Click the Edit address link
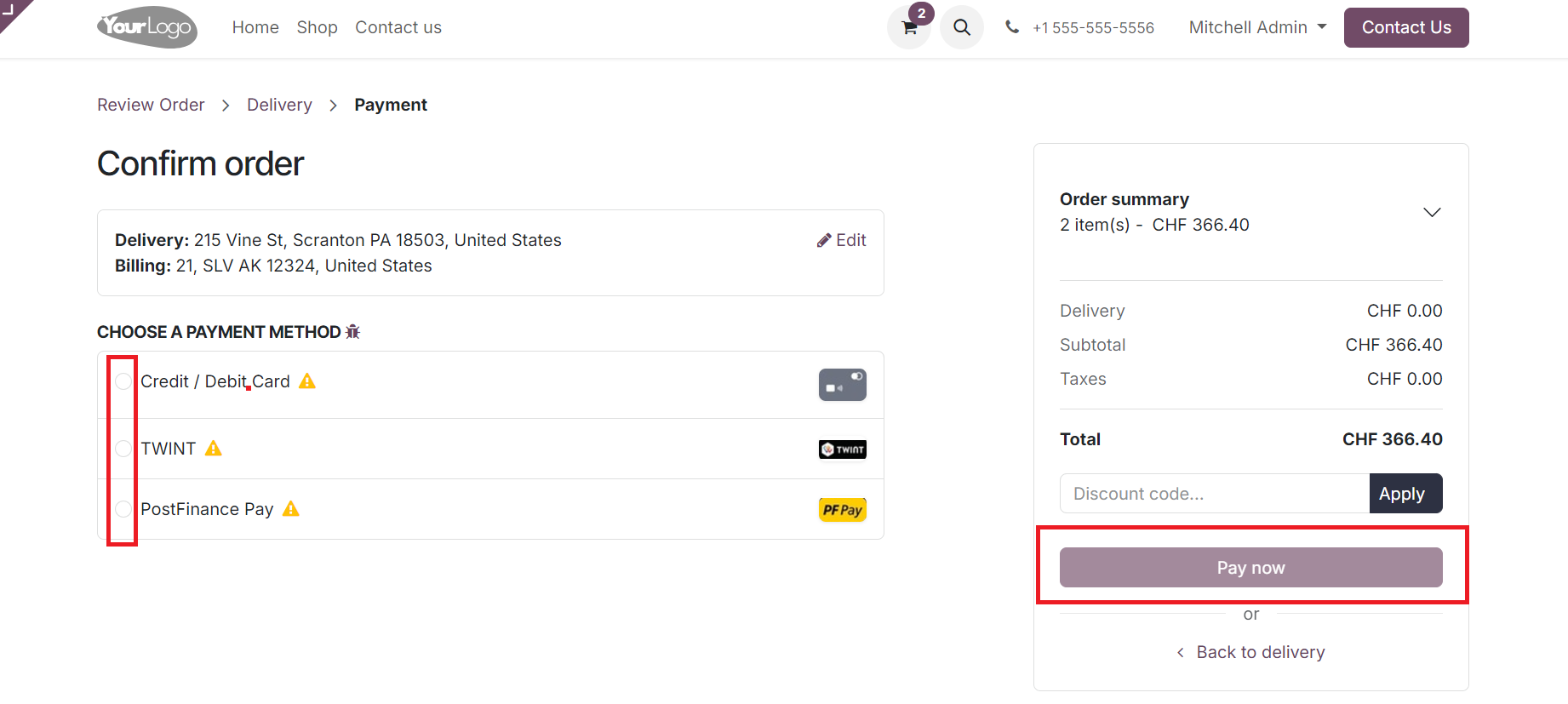The image size is (1568, 704). [842, 240]
